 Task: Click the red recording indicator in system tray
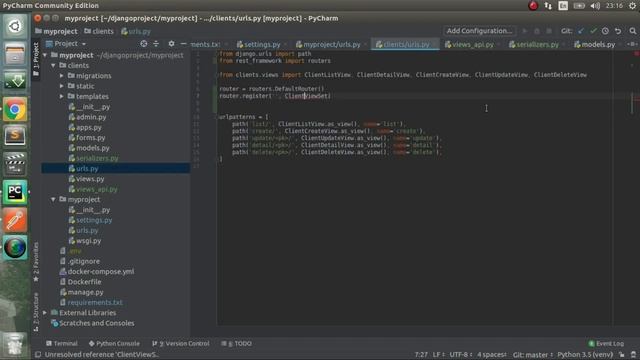coord(533,6)
